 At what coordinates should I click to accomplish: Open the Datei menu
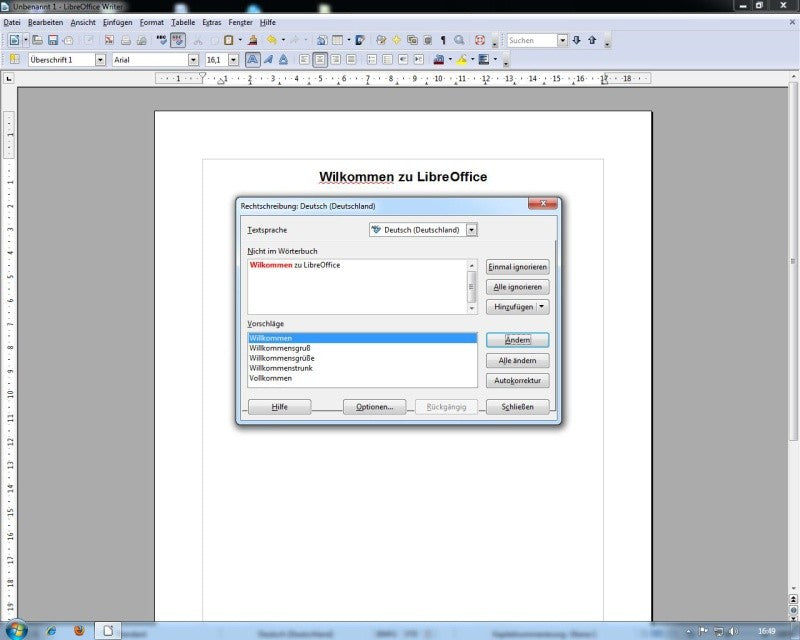(12, 22)
